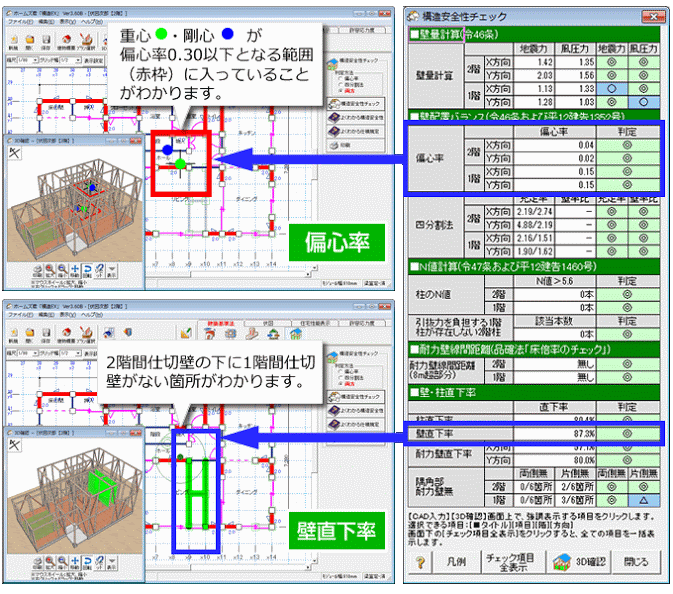This screenshot has width=673, height=594.
Task: Click 3D確認 button in safety check dialog
Action: point(580,562)
